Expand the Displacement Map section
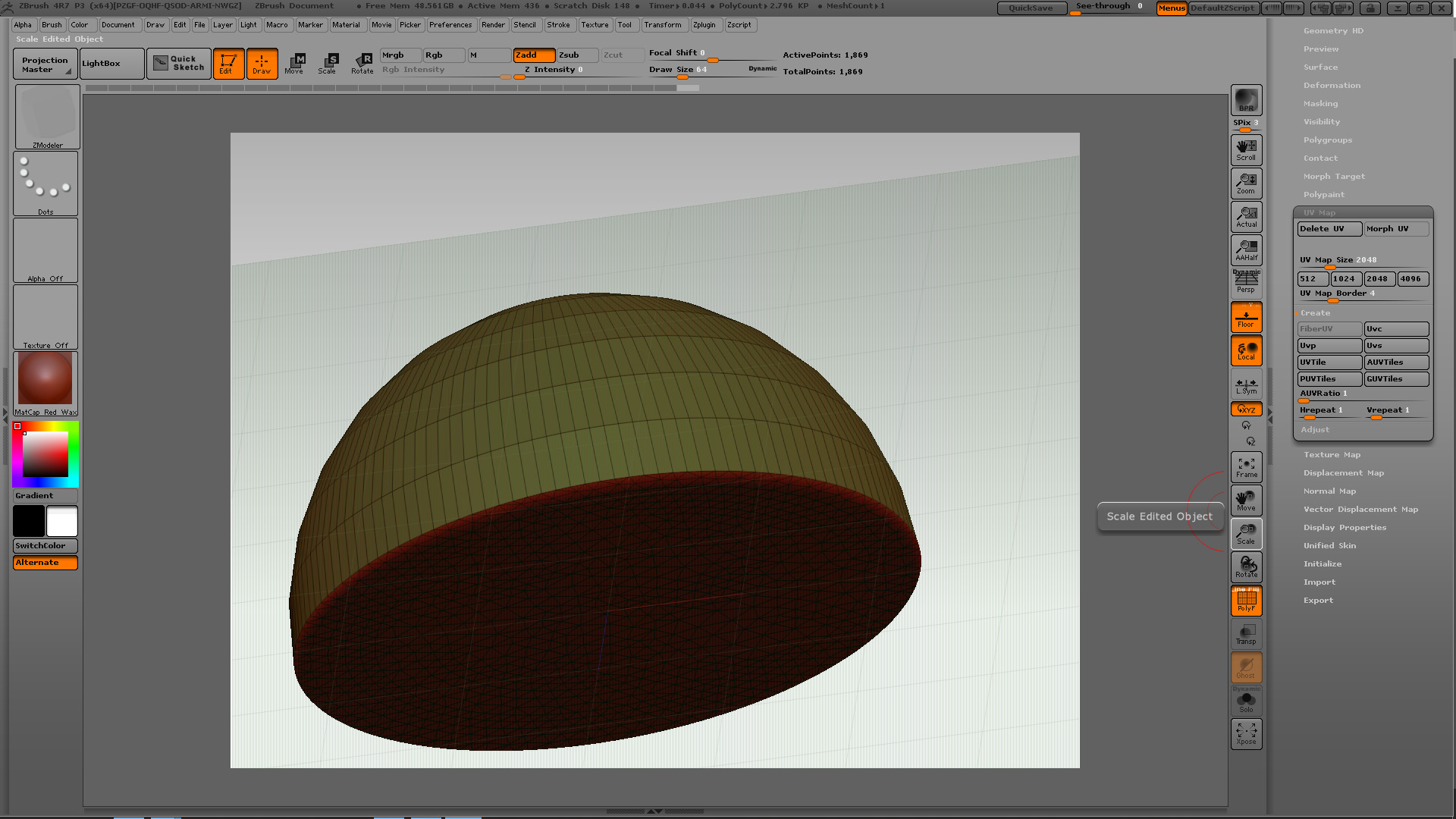Screen dimensions: 1456x819 point(1343,473)
